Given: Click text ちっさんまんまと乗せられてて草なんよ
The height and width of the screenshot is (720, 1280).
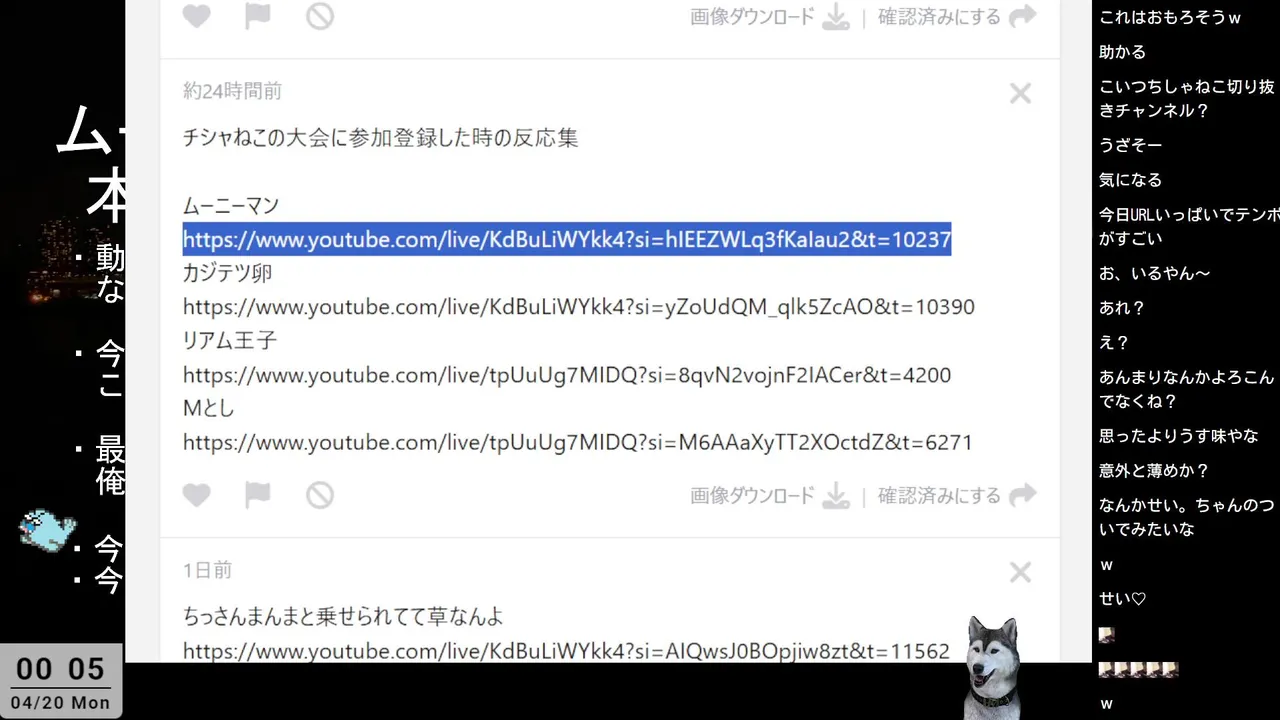Looking at the screenshot, I should point(343,617).
